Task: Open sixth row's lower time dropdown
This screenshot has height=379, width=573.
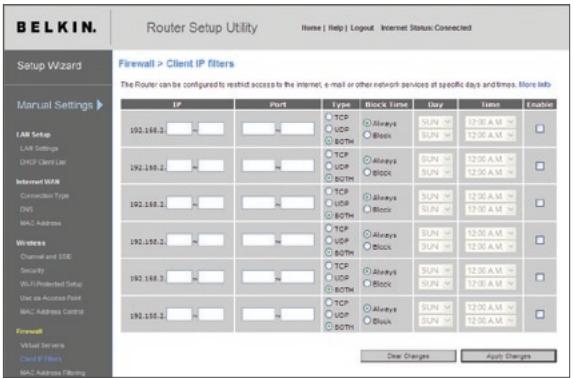Action: [x=490, y=321]
